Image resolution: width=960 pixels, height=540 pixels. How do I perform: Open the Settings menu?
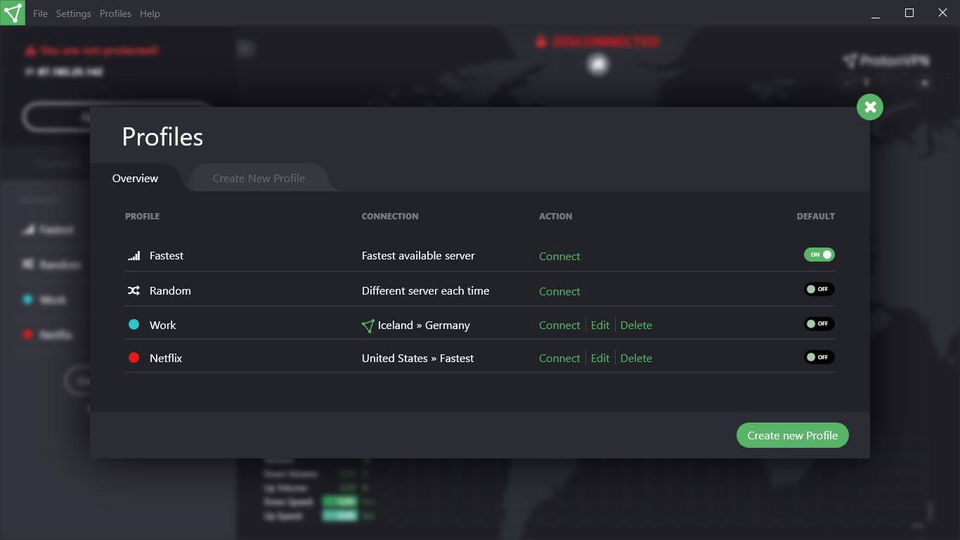click(73, 14)
